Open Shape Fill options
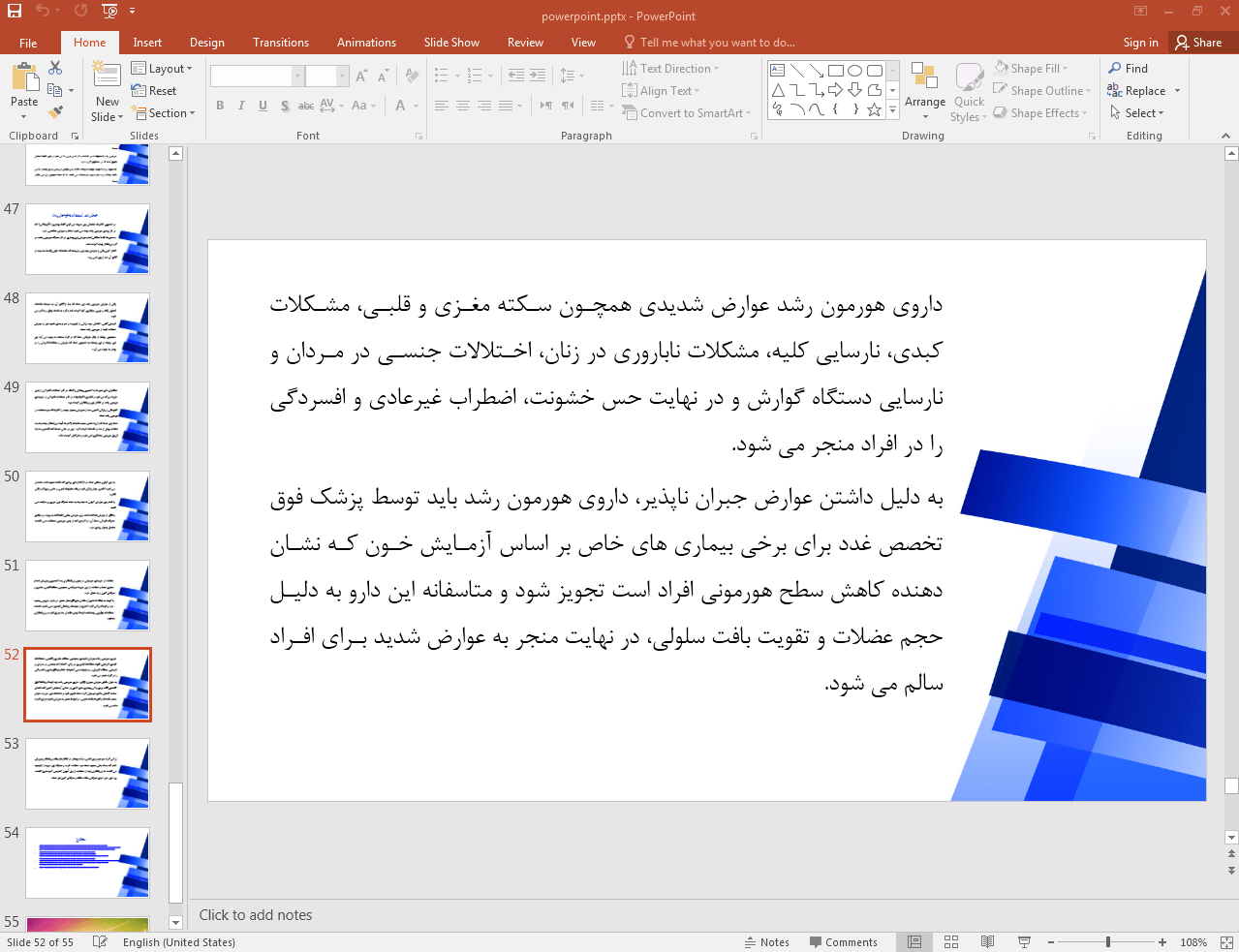The image size is (1239, 952). [x=1031, y=69]
